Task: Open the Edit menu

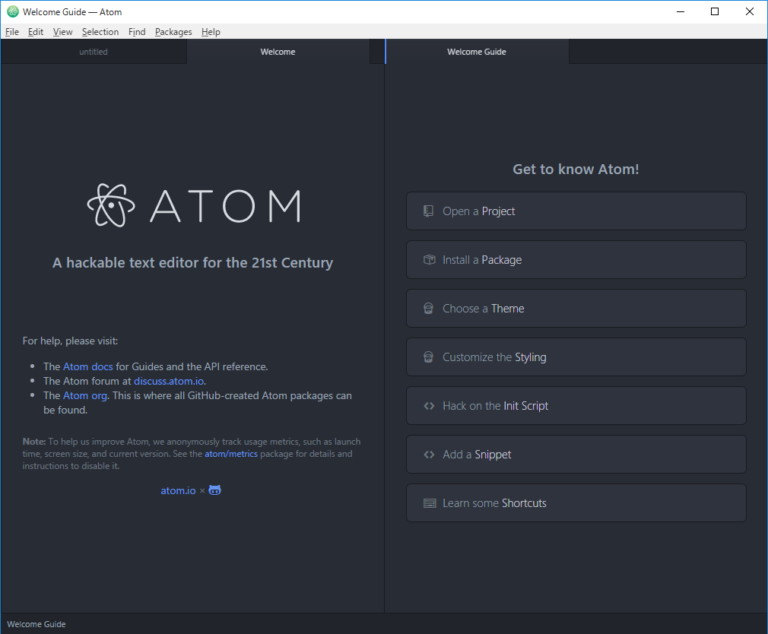Action: [x=35, y=32]
